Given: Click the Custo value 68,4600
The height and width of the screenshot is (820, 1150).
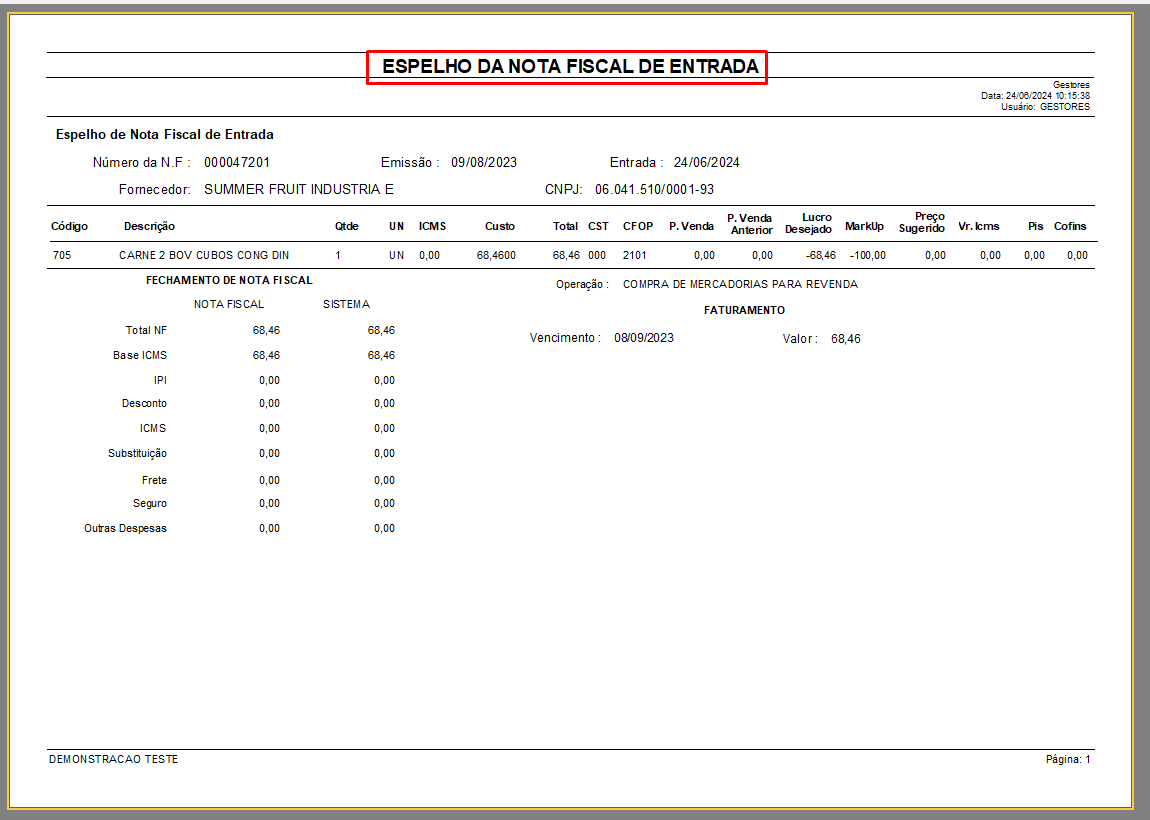Looking at the screenshot, I should 496,255.
